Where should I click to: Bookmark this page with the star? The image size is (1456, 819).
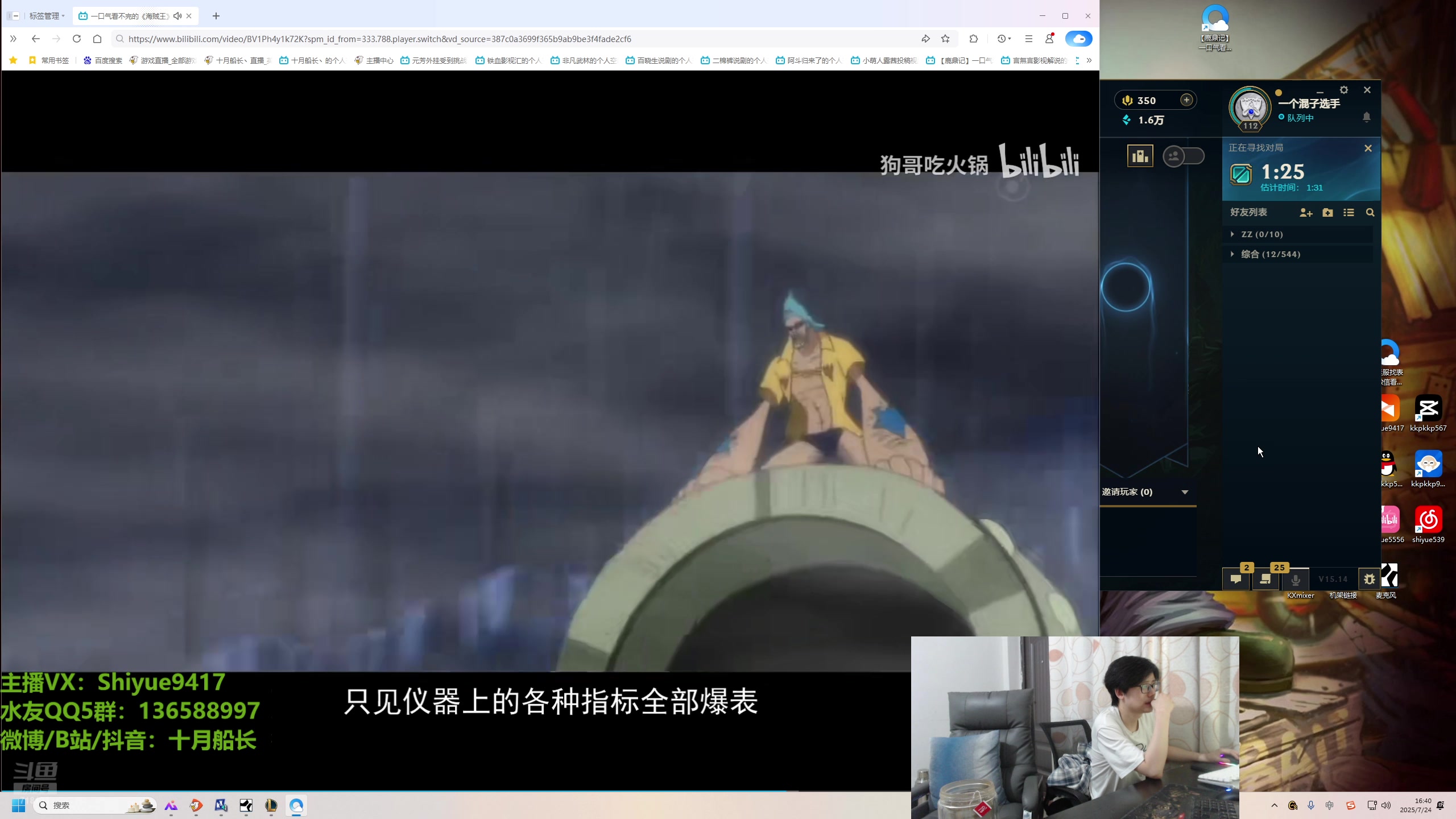click(945, 39)
